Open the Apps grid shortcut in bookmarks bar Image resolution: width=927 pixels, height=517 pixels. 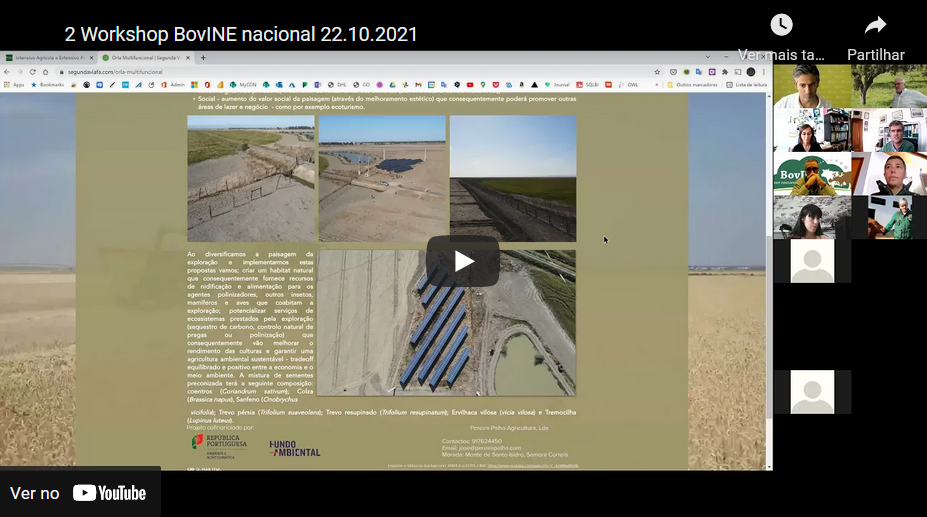pos(14,85)
